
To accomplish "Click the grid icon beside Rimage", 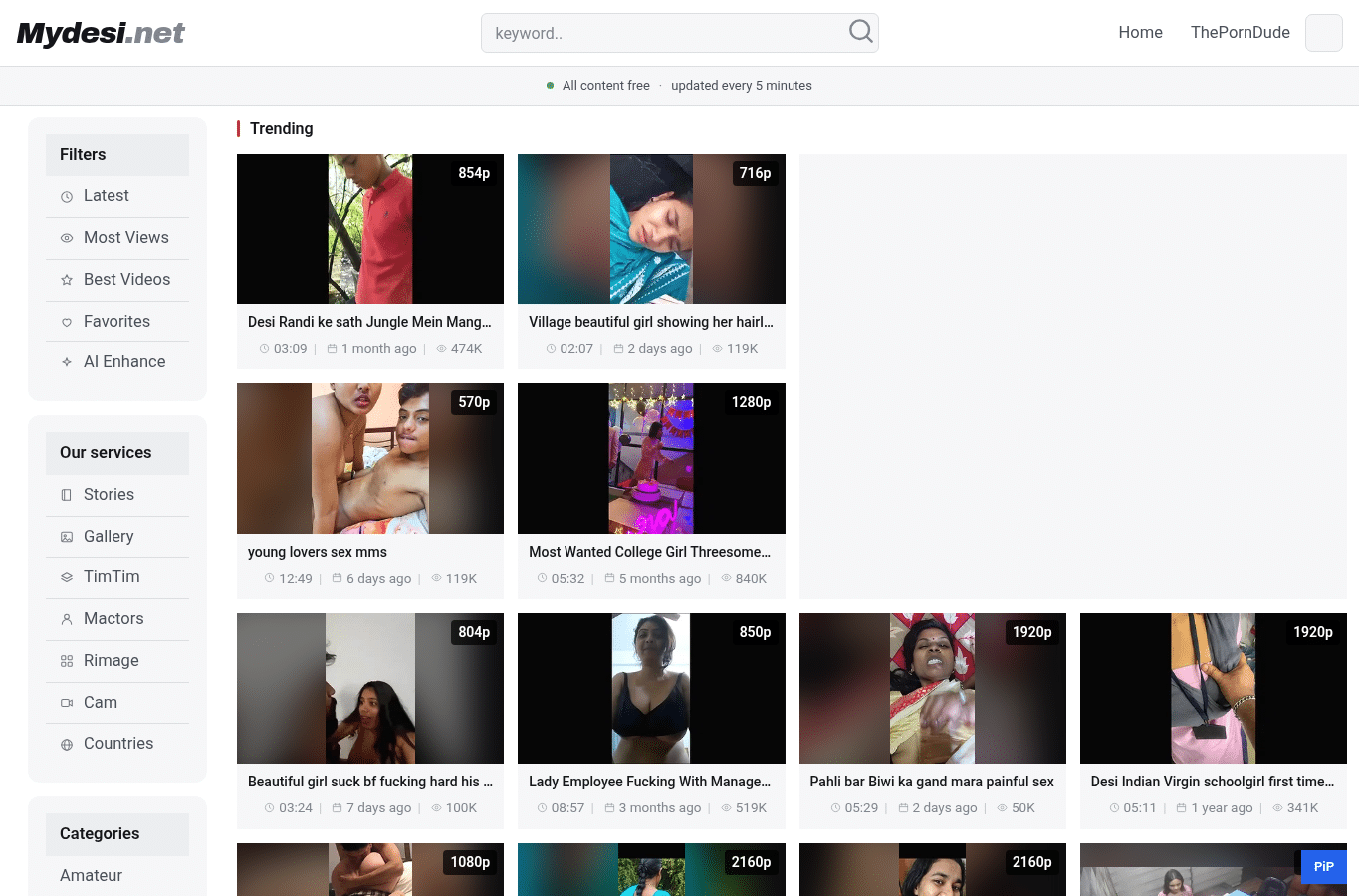I will click(67, 661).
